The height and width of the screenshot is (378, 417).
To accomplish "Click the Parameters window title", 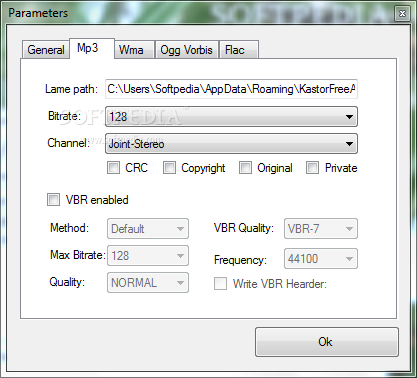I will pos(38,13).
